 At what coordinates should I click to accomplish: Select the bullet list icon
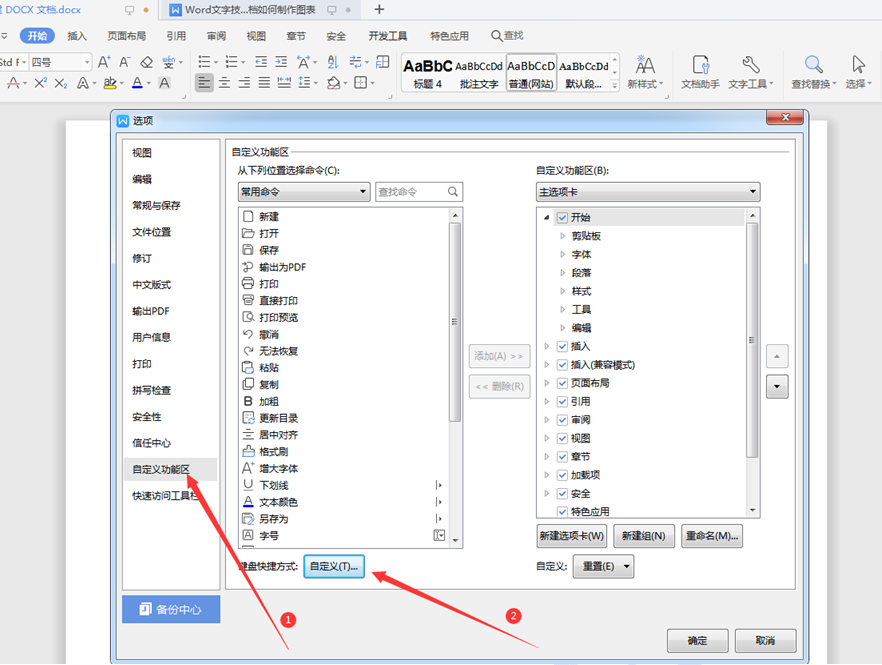tap(203, 61)
